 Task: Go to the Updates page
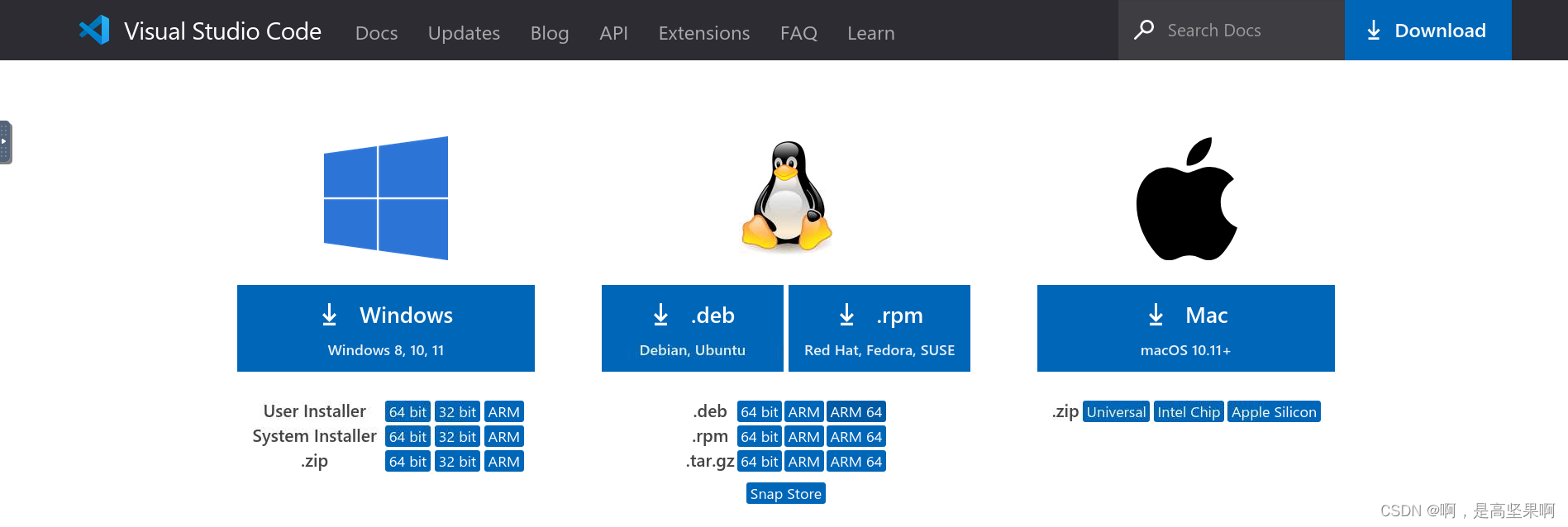point(464,33)
